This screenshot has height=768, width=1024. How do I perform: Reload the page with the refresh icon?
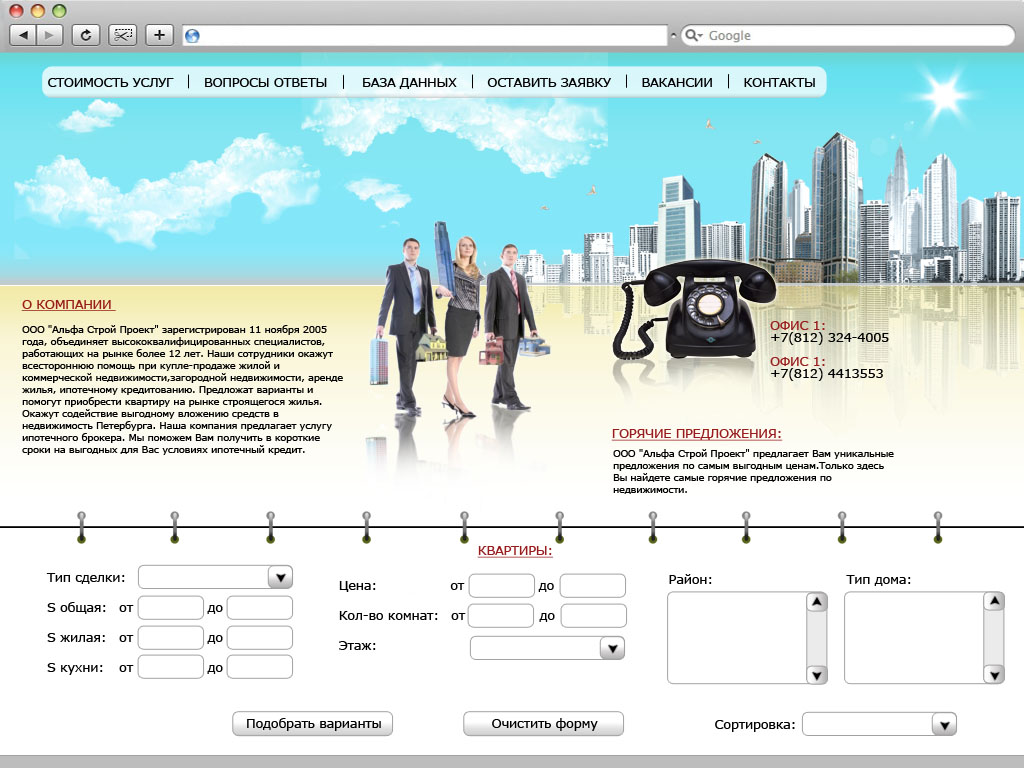[x=86, y=35]
